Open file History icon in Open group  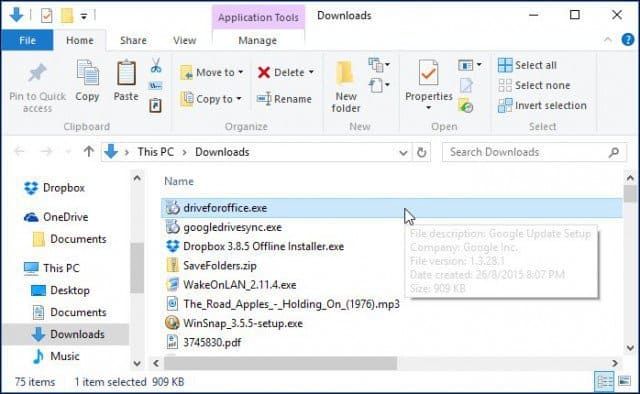coord(466,105)
